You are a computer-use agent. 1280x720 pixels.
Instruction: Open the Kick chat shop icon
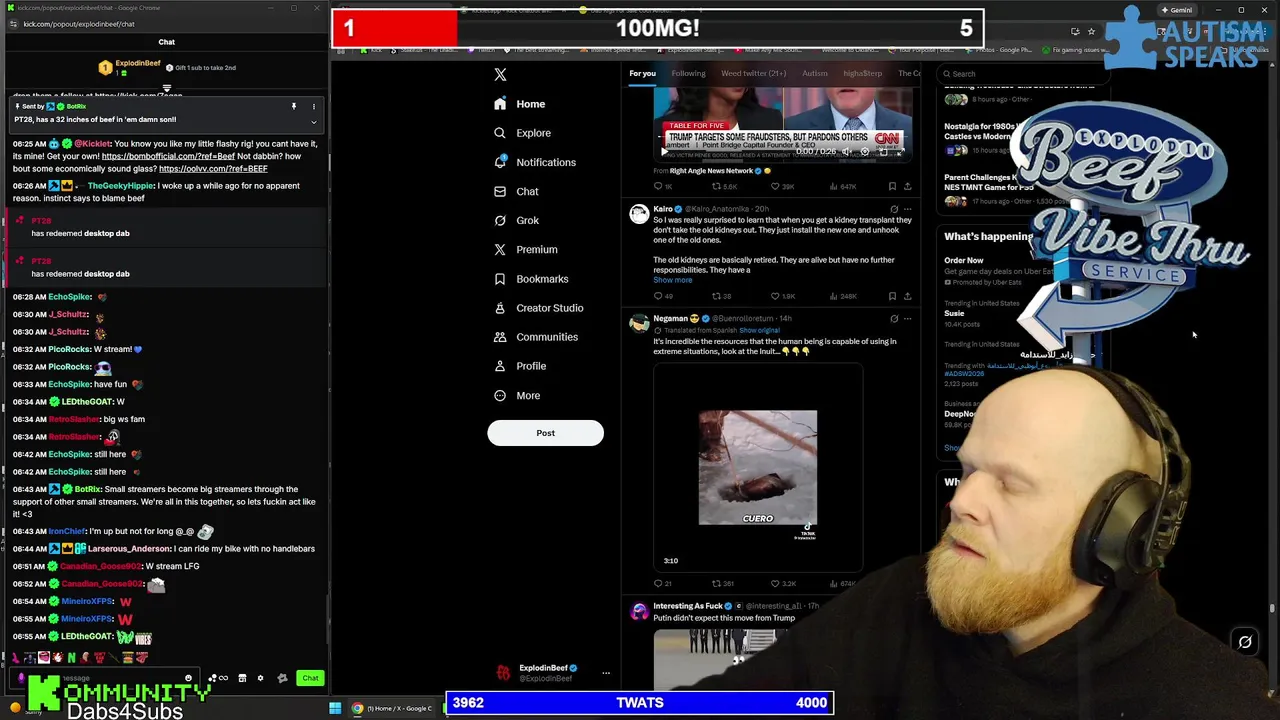point(242,678)
